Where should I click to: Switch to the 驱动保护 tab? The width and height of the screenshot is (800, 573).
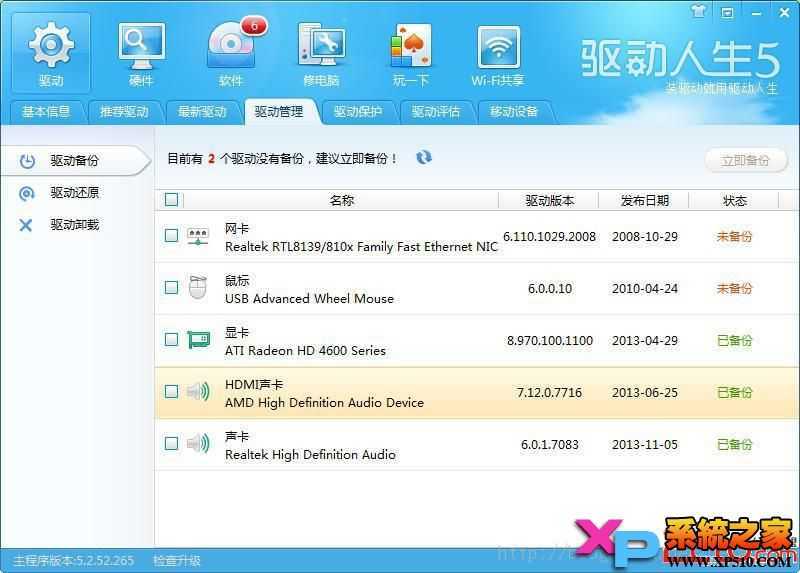358,112
